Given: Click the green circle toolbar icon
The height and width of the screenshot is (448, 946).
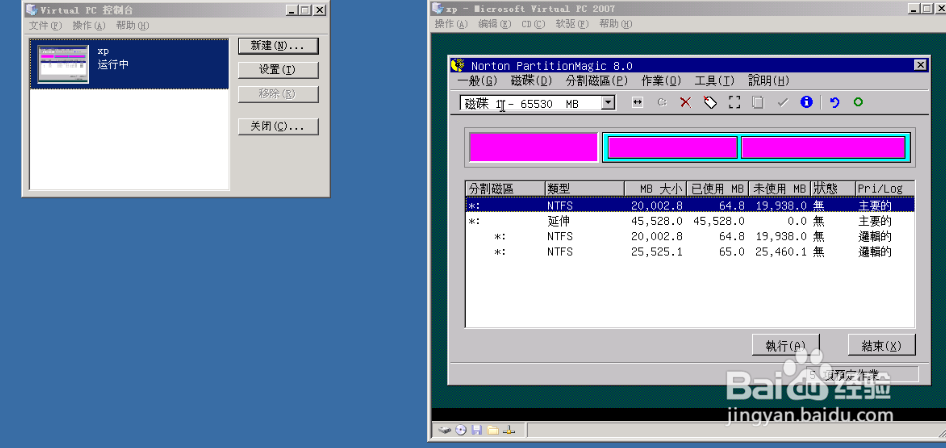Looking at the screenshot, I should 858,102.
